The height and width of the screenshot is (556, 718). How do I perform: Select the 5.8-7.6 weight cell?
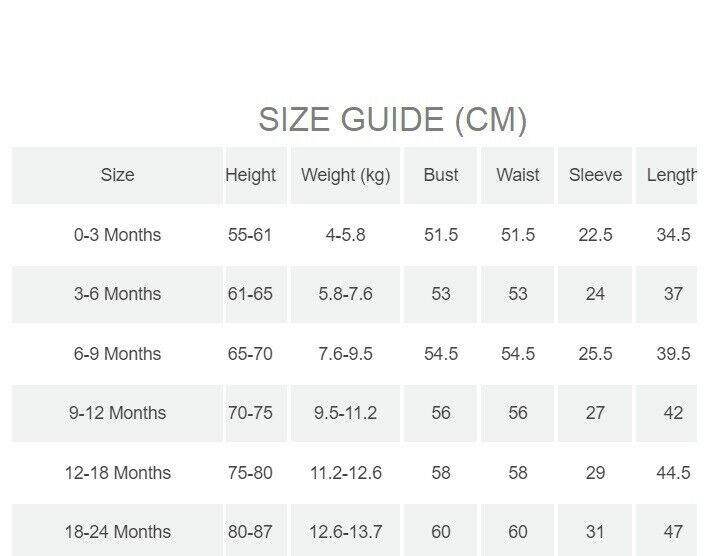coord(346,294)
